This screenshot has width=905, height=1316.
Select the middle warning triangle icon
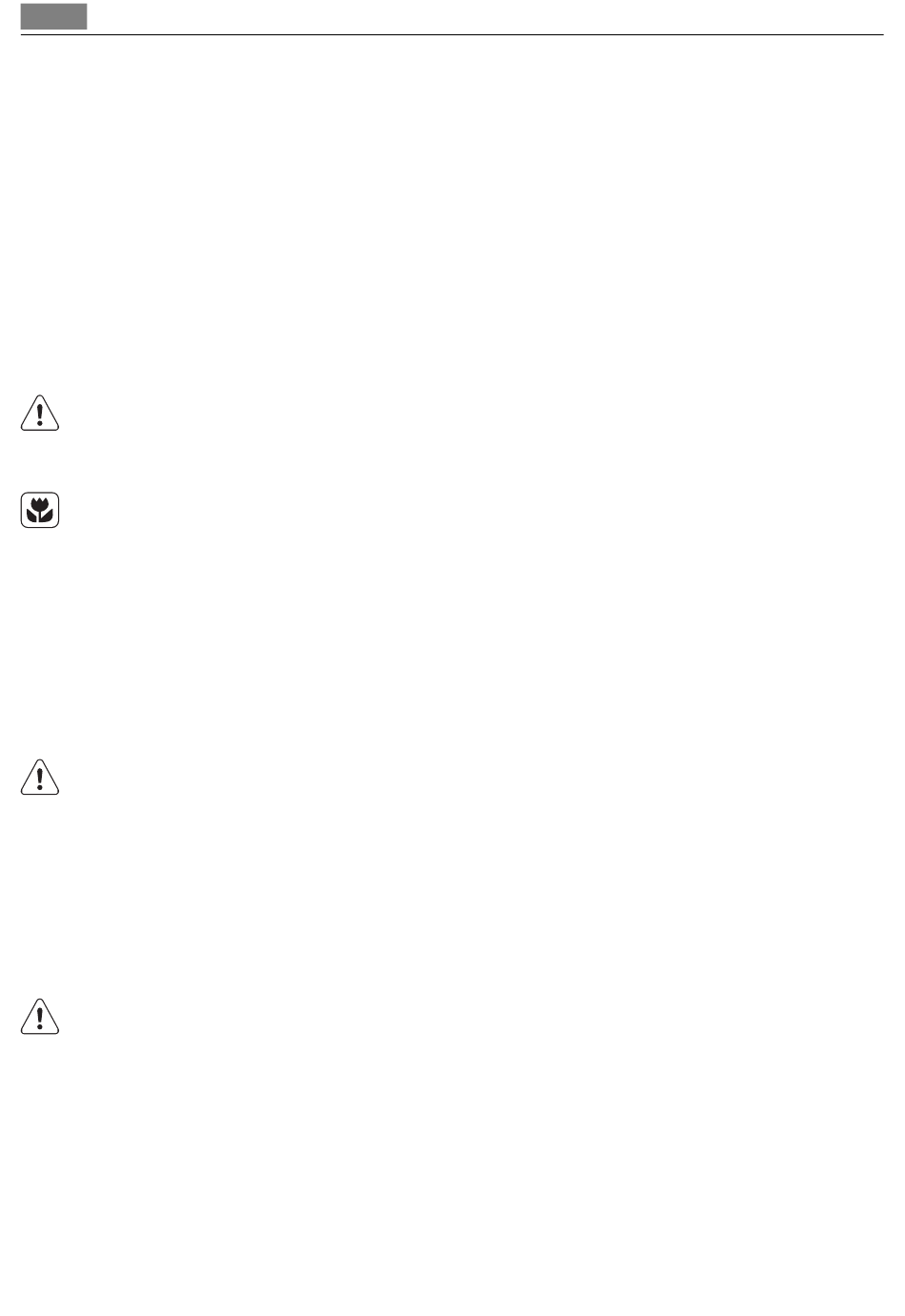point(40,777)
